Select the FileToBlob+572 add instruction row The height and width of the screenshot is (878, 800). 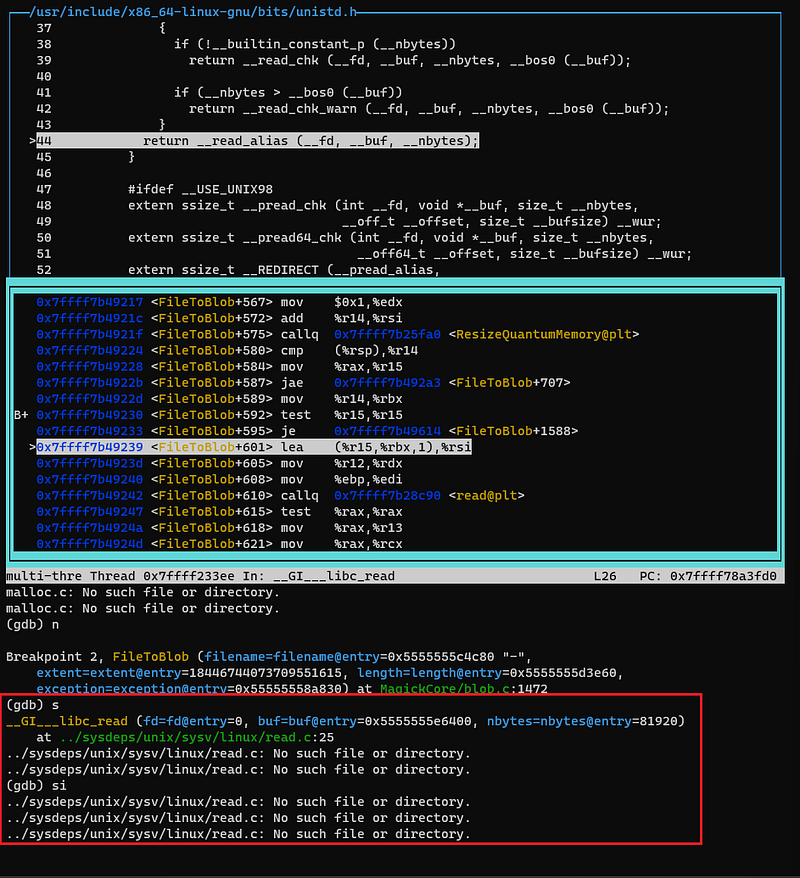[219, 319]
